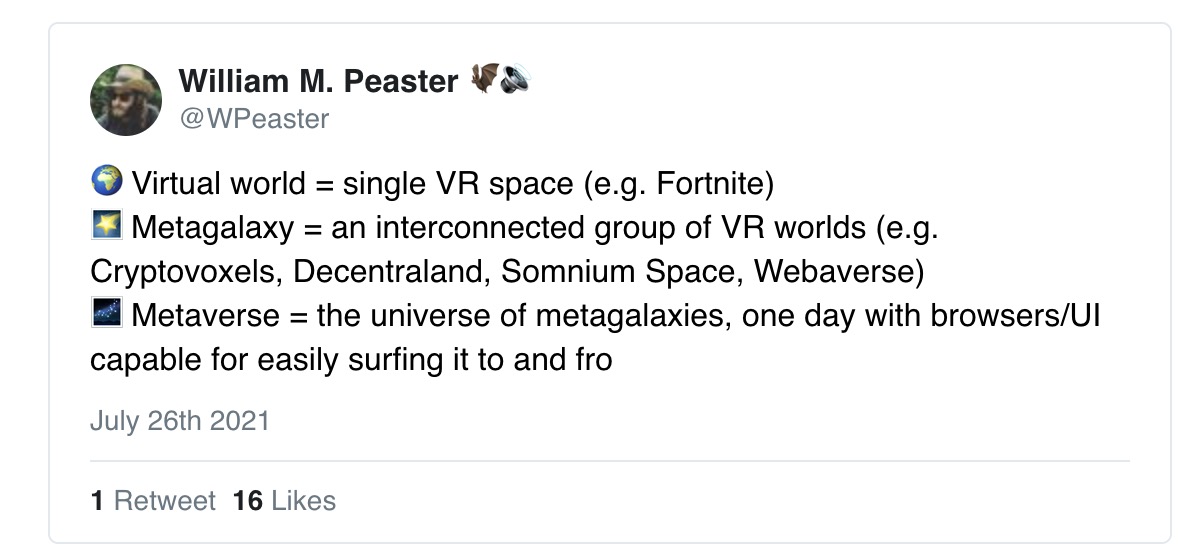This screenshot has width=1180, height=554.
Task: Click the speaker emoji beside the name
Action: (515, 78)
